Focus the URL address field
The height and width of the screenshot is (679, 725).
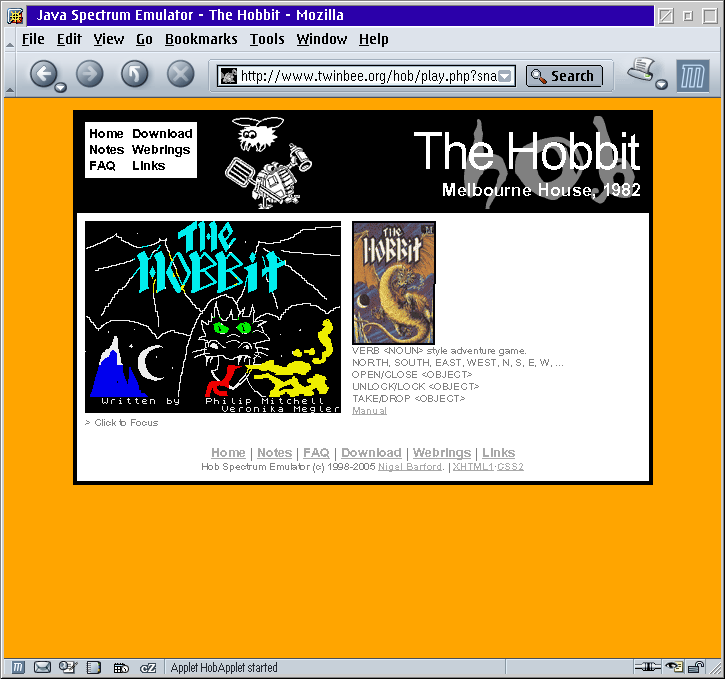point(368,76)
